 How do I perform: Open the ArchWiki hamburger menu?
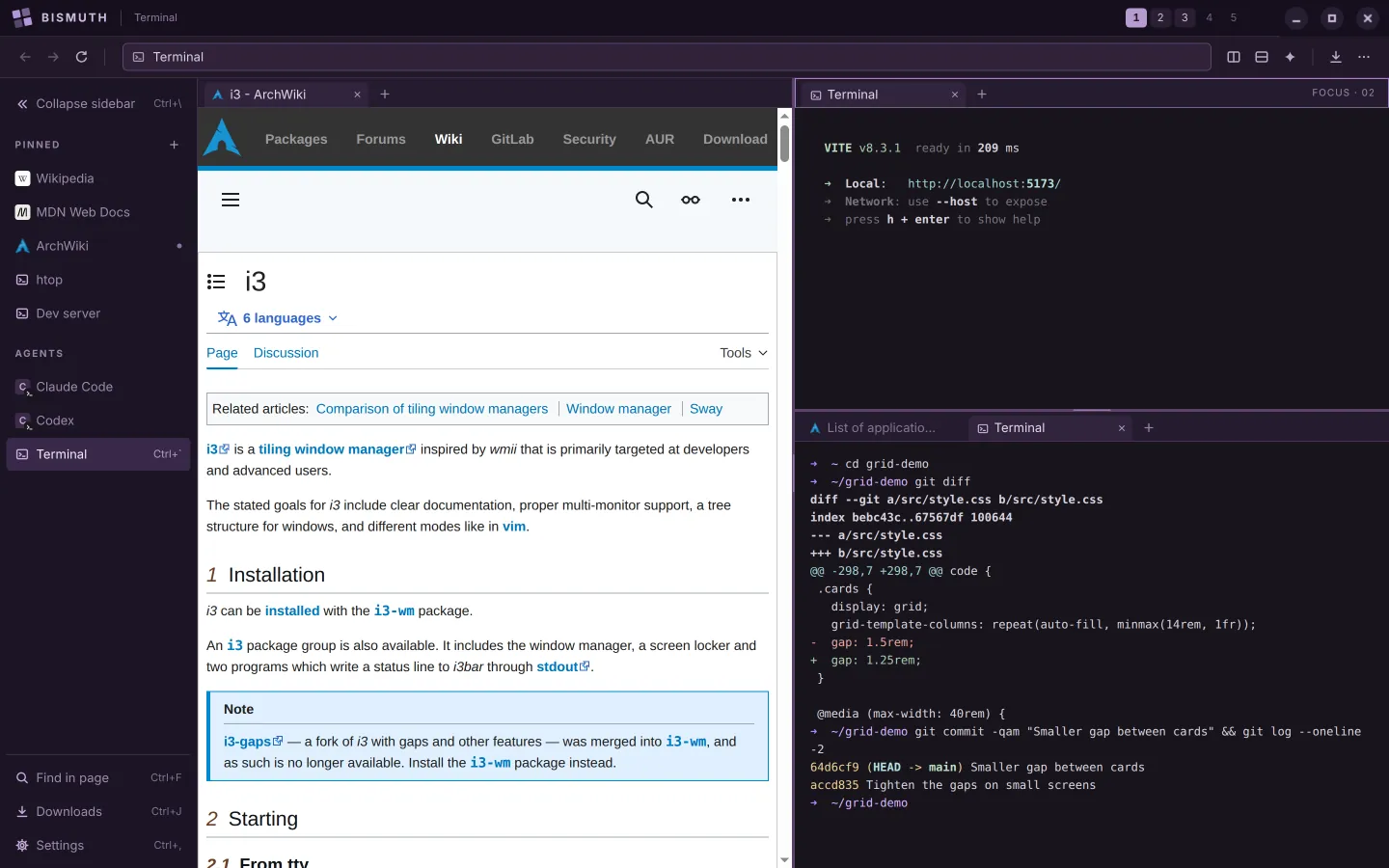[x=231, y=200]
